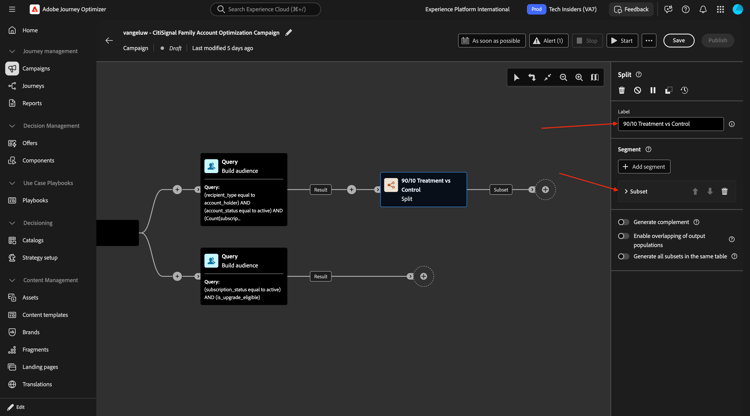Click the canvas toolbar rotate icon beside the pointer
The image size is (750, 416).
point(532,77)
